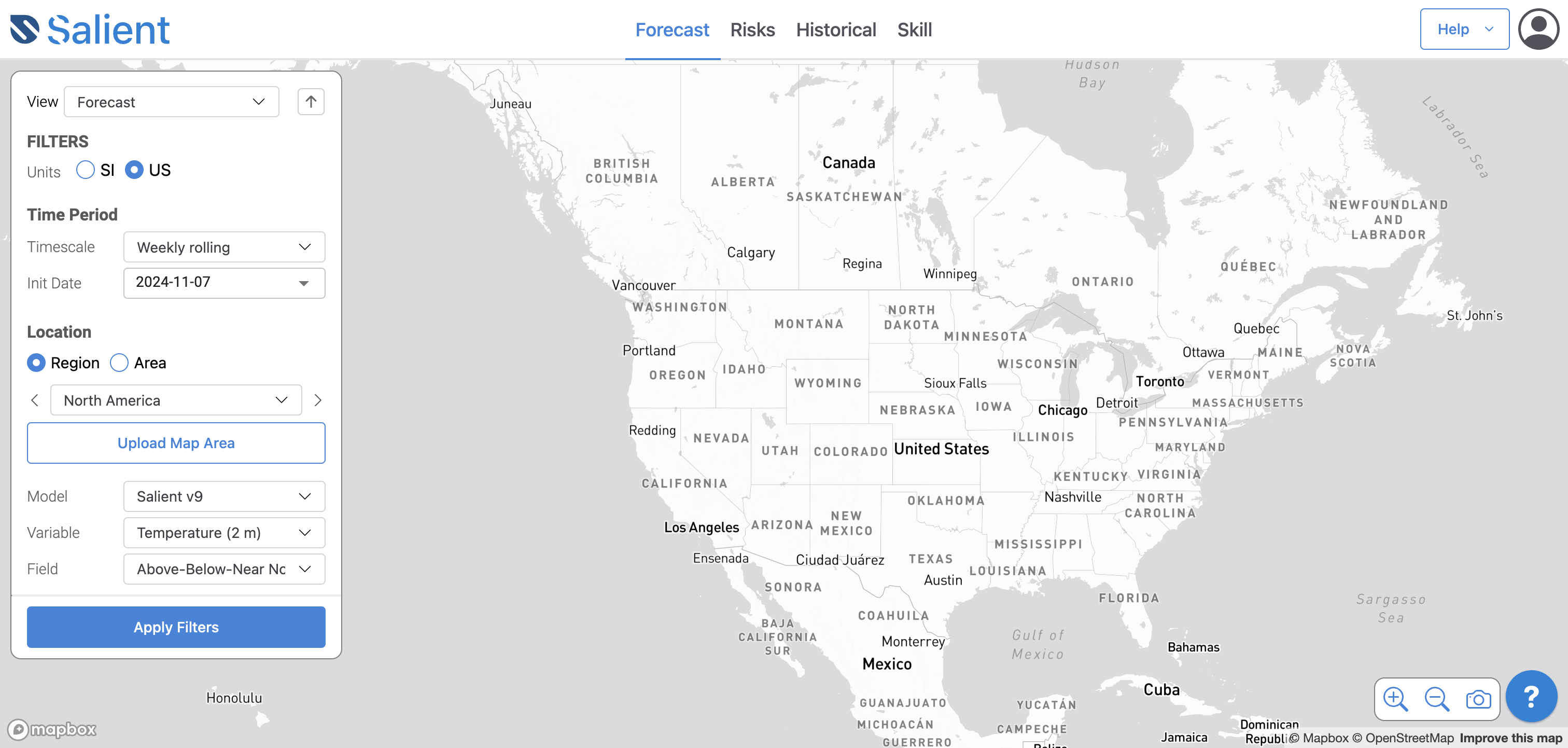The image size is (1568, 748).
Task: Click the upload/export arrow icon
Action: (x=311, y=101)
